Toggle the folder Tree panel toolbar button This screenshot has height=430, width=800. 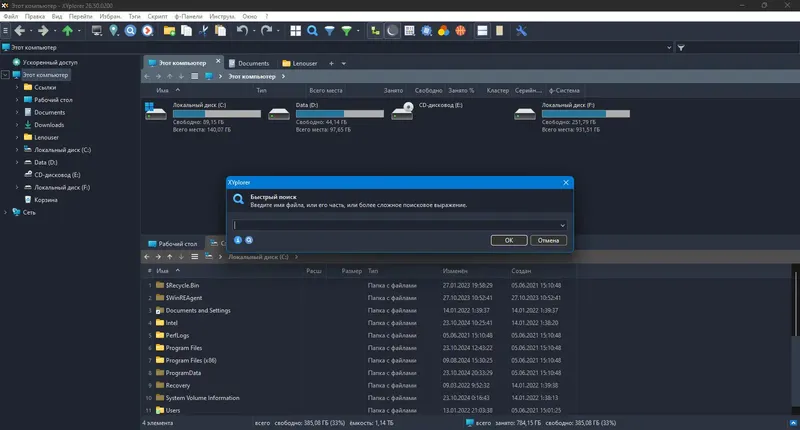click(376, 31)
